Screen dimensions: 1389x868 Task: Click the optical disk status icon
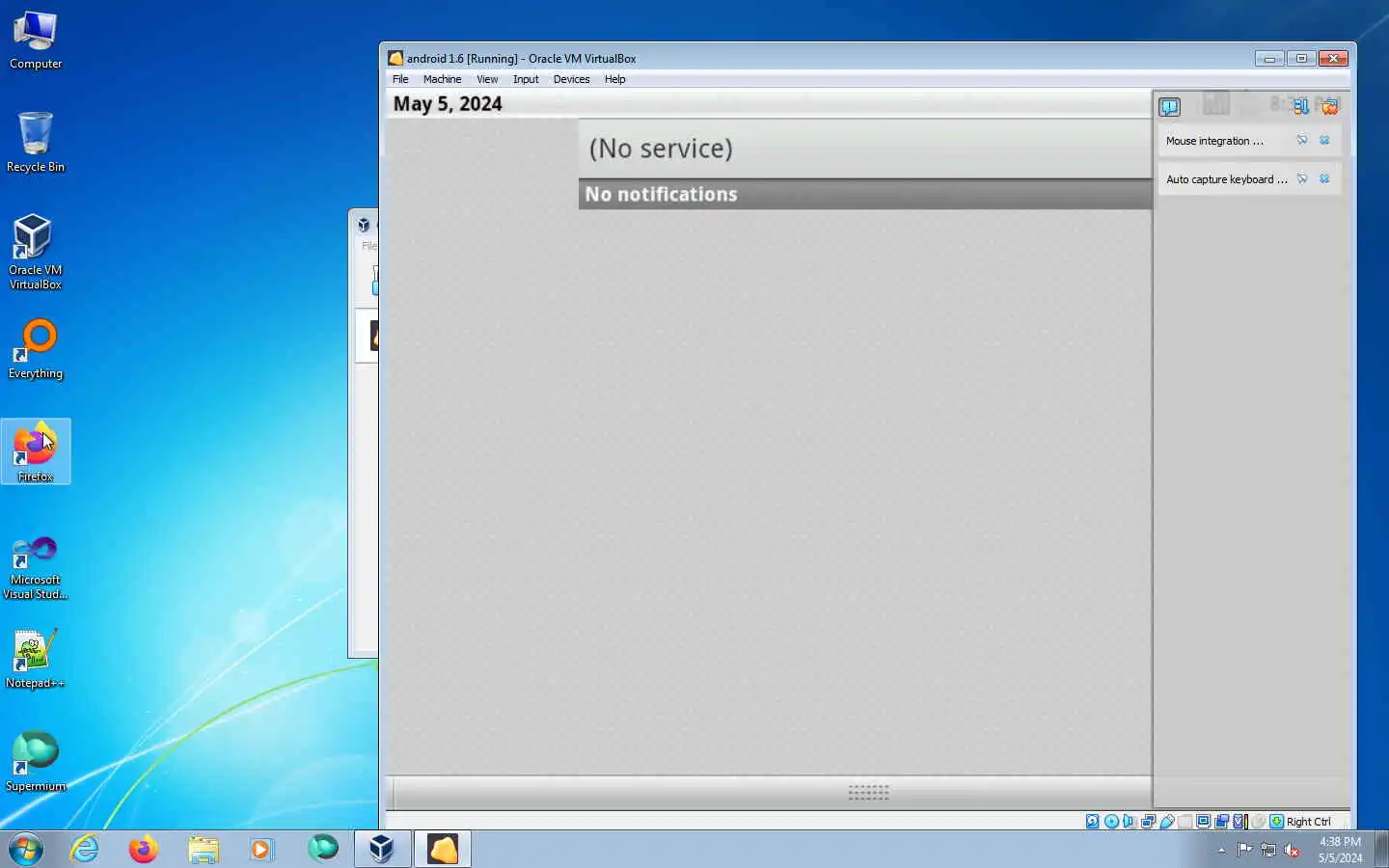tap(1111, 822)
